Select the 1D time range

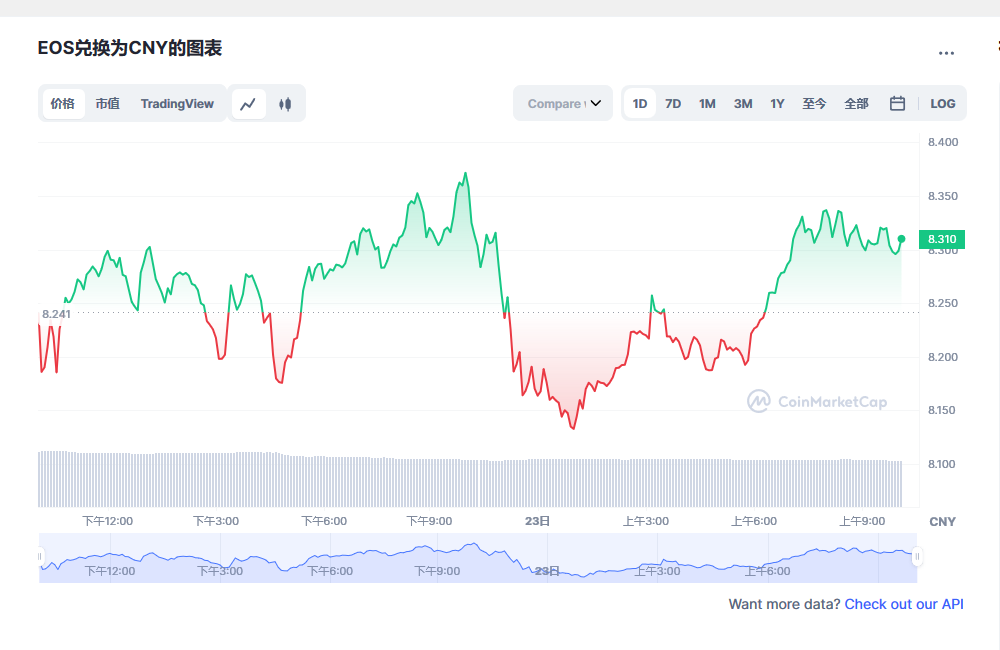640,103
